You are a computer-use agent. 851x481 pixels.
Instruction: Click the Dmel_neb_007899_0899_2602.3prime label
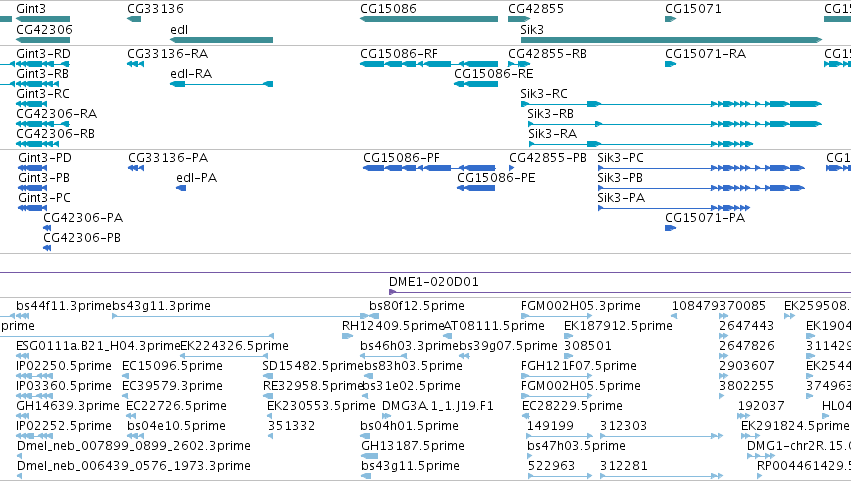tap(134, 446)
